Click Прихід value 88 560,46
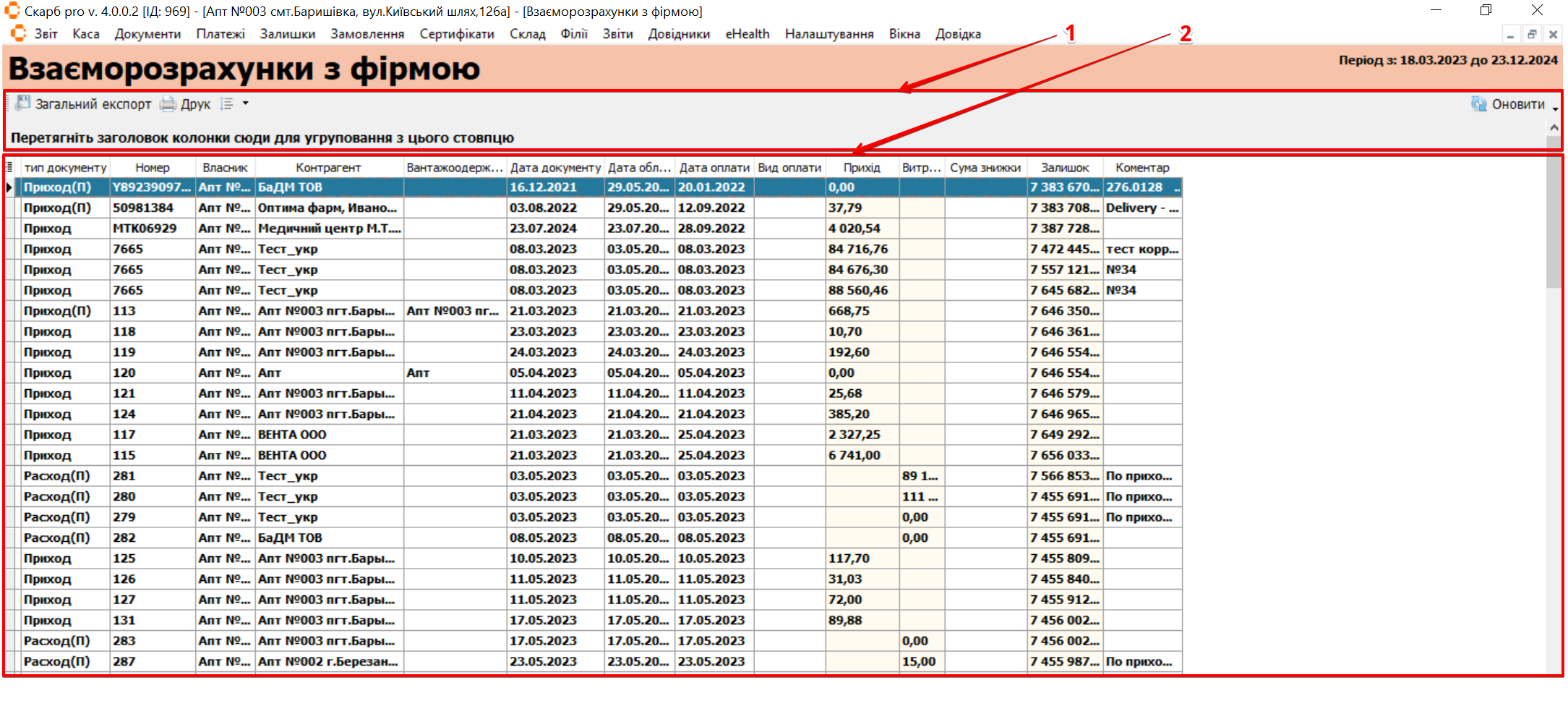 pos(862,290)
